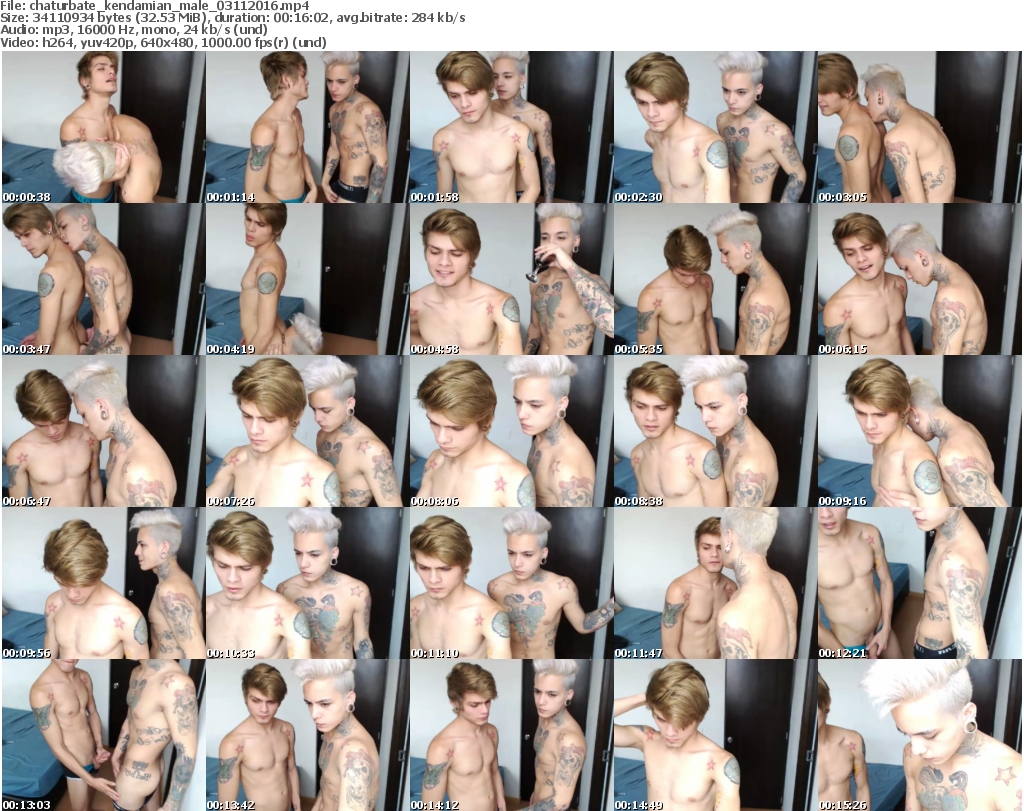1024x811 pixels.
Task: Open the thumbnail at 00:02:30
Action: pos(715,127)
